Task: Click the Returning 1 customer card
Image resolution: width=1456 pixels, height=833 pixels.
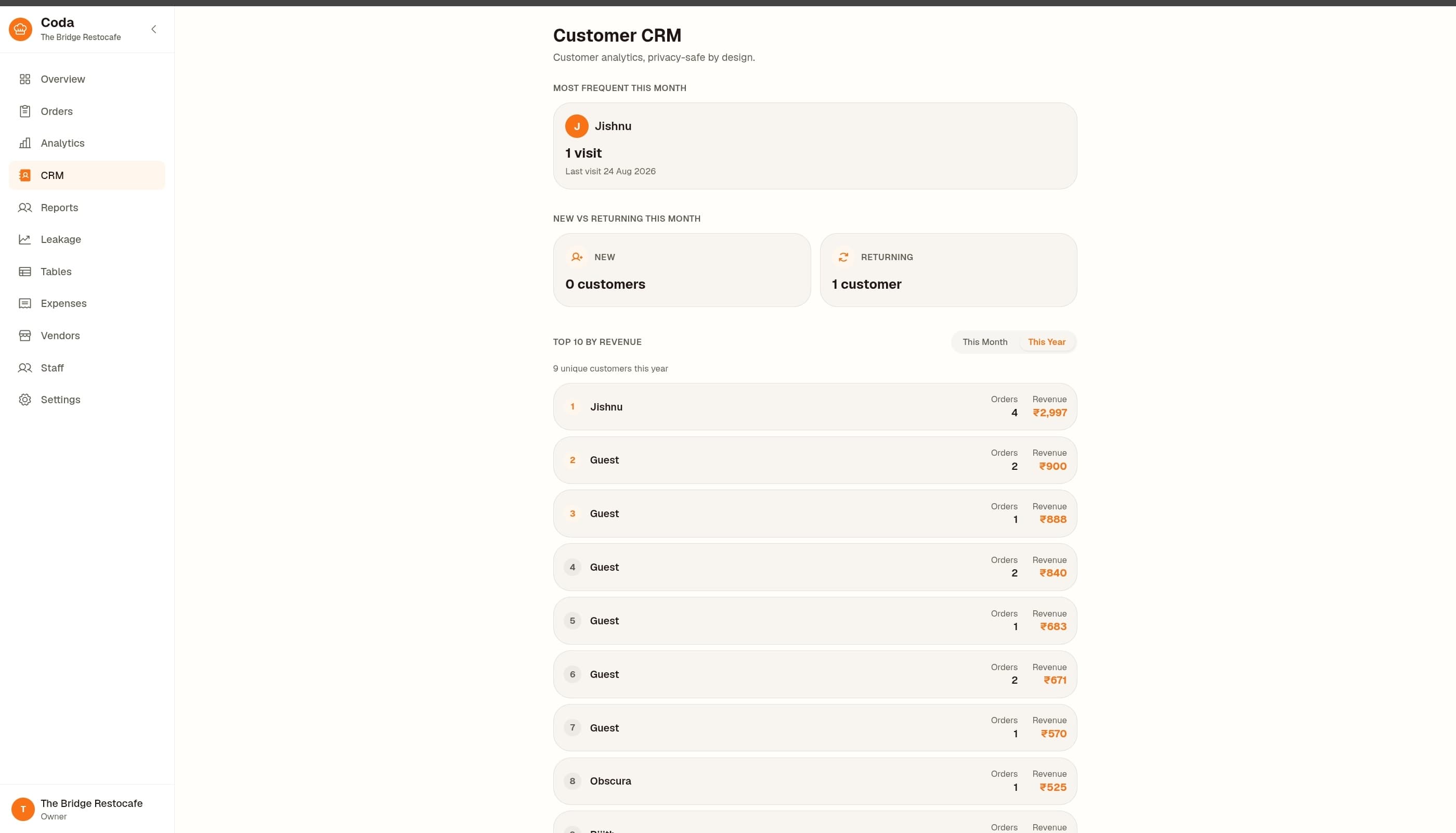Action: point(948,270)
